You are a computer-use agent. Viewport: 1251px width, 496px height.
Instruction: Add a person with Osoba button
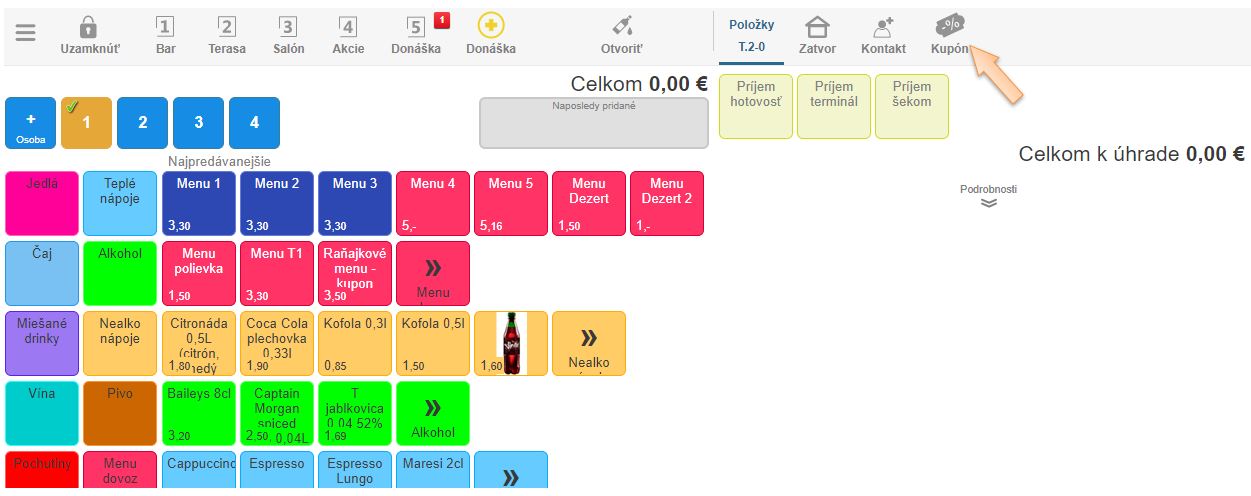coord(30,123)
